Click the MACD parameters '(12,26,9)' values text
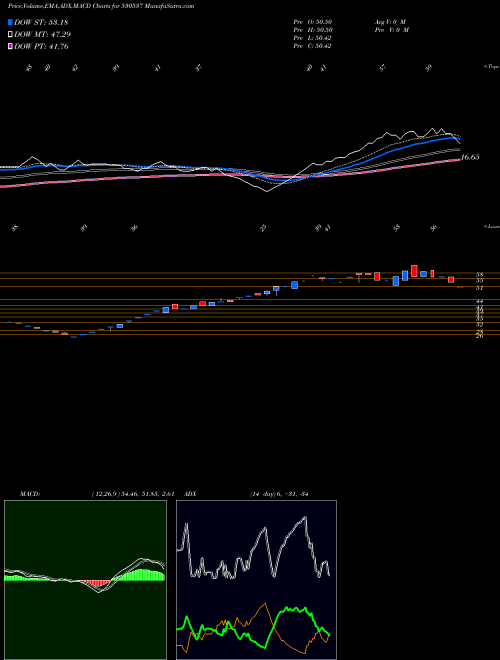 pyautogui.click(x=133, y=494)
